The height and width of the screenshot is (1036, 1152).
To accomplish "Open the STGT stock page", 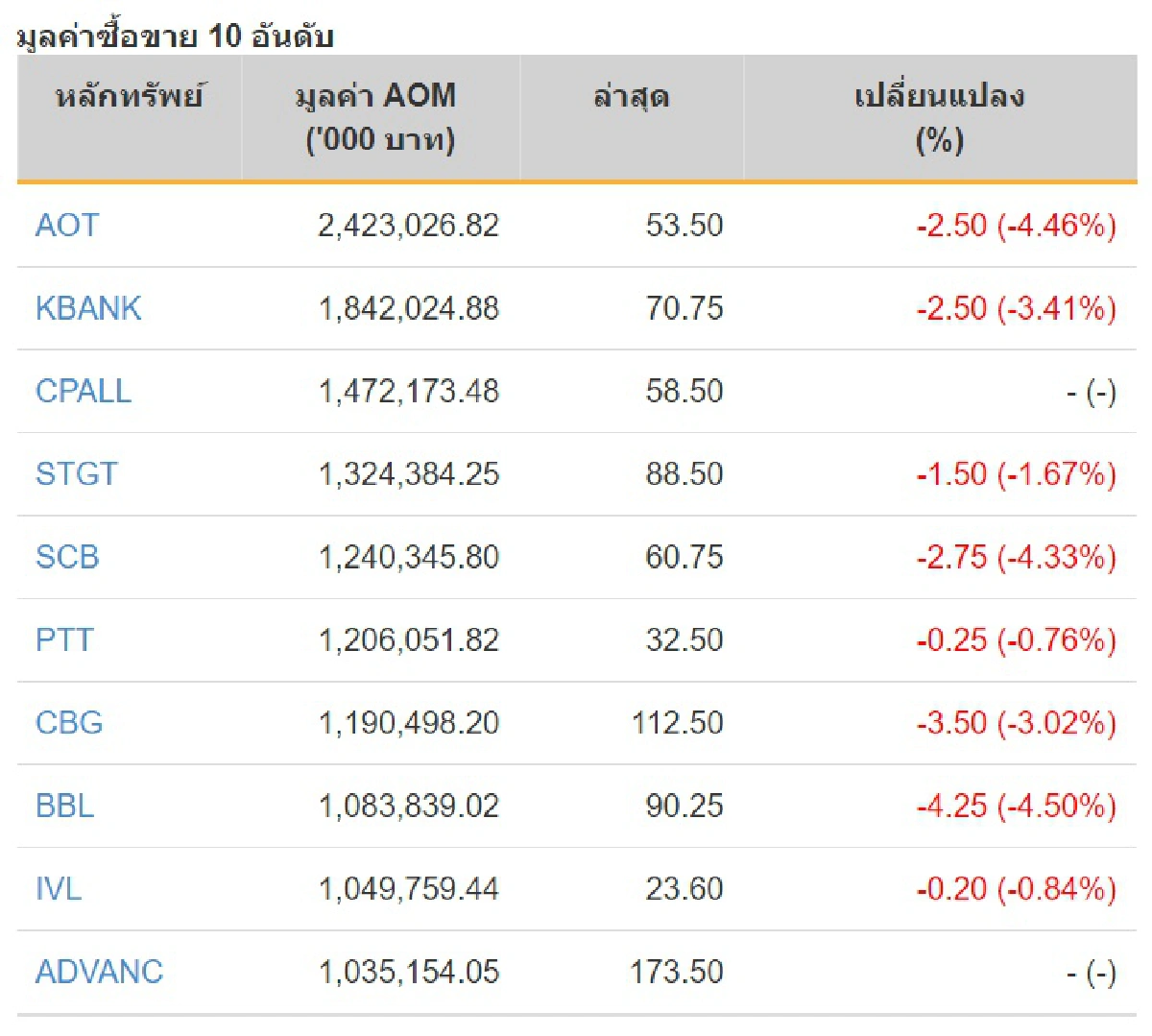I will click(x=76, y=474).
